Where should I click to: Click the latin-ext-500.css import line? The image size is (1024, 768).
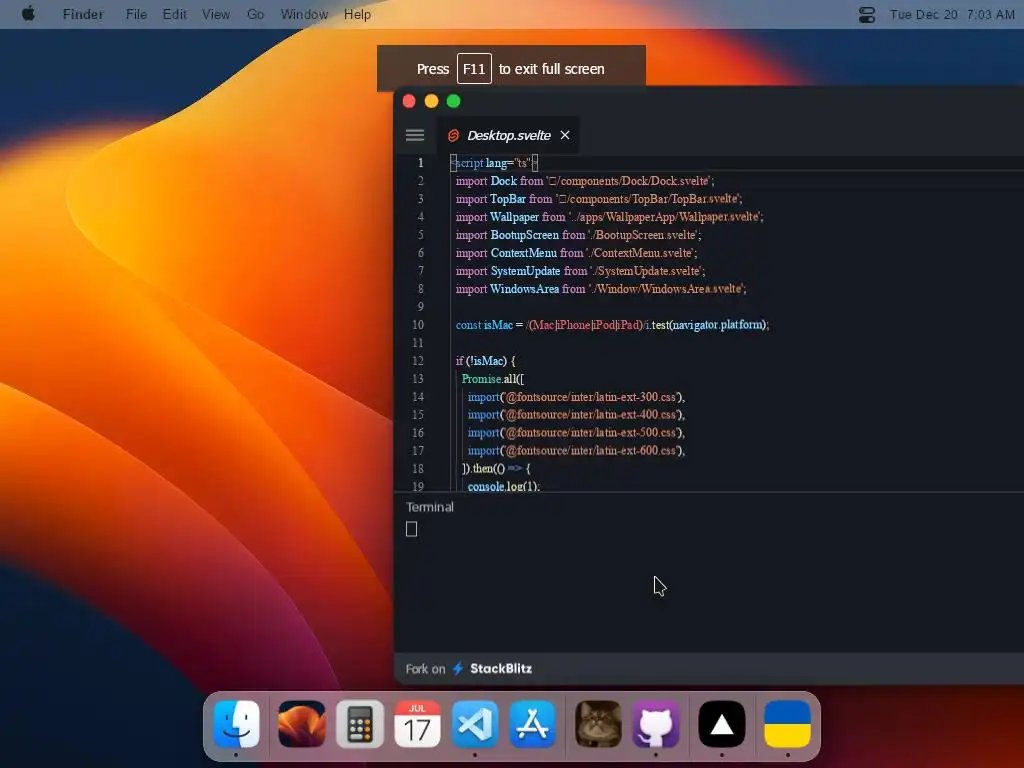click(576, 432)
